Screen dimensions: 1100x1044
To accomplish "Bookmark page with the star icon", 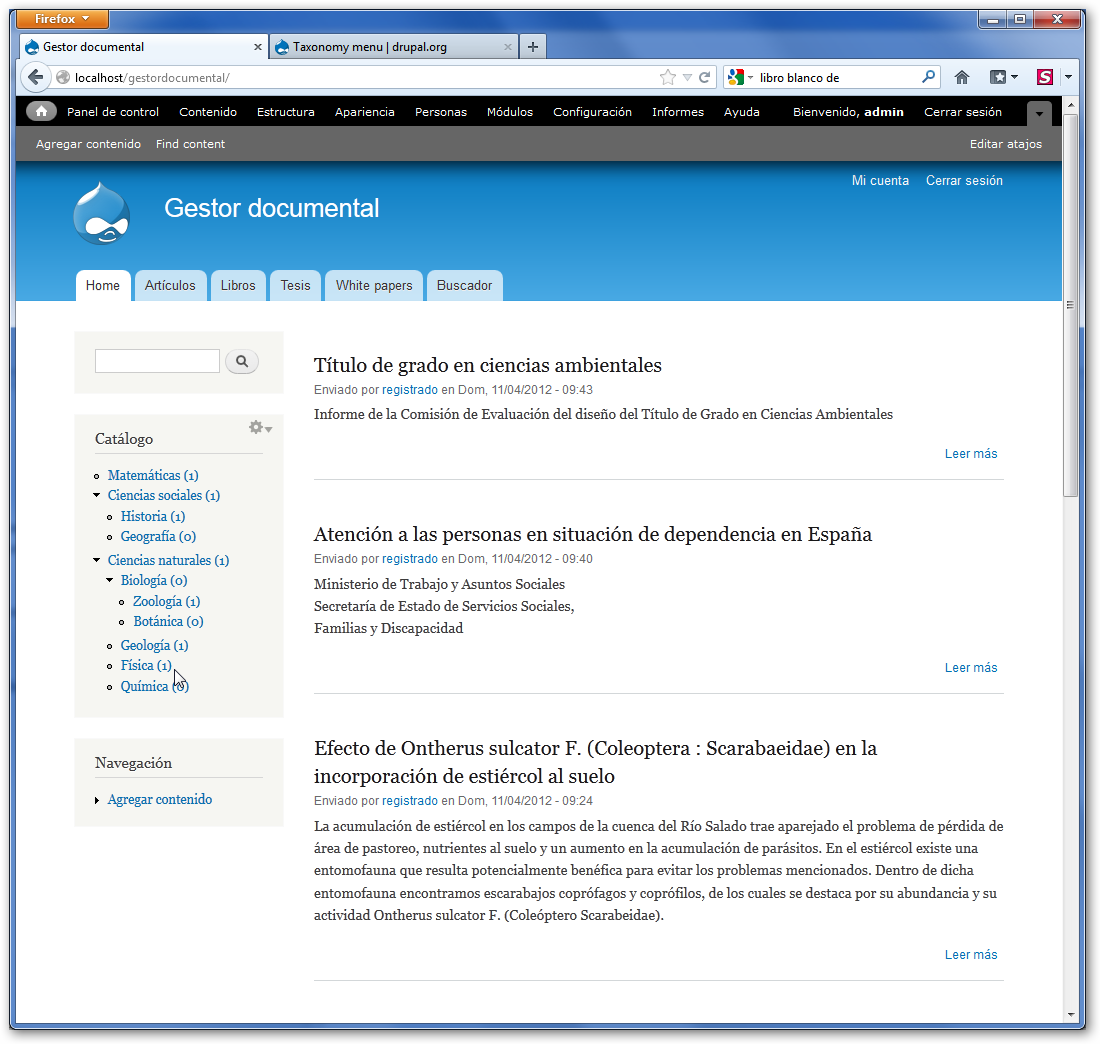I will tap(667, 77).
